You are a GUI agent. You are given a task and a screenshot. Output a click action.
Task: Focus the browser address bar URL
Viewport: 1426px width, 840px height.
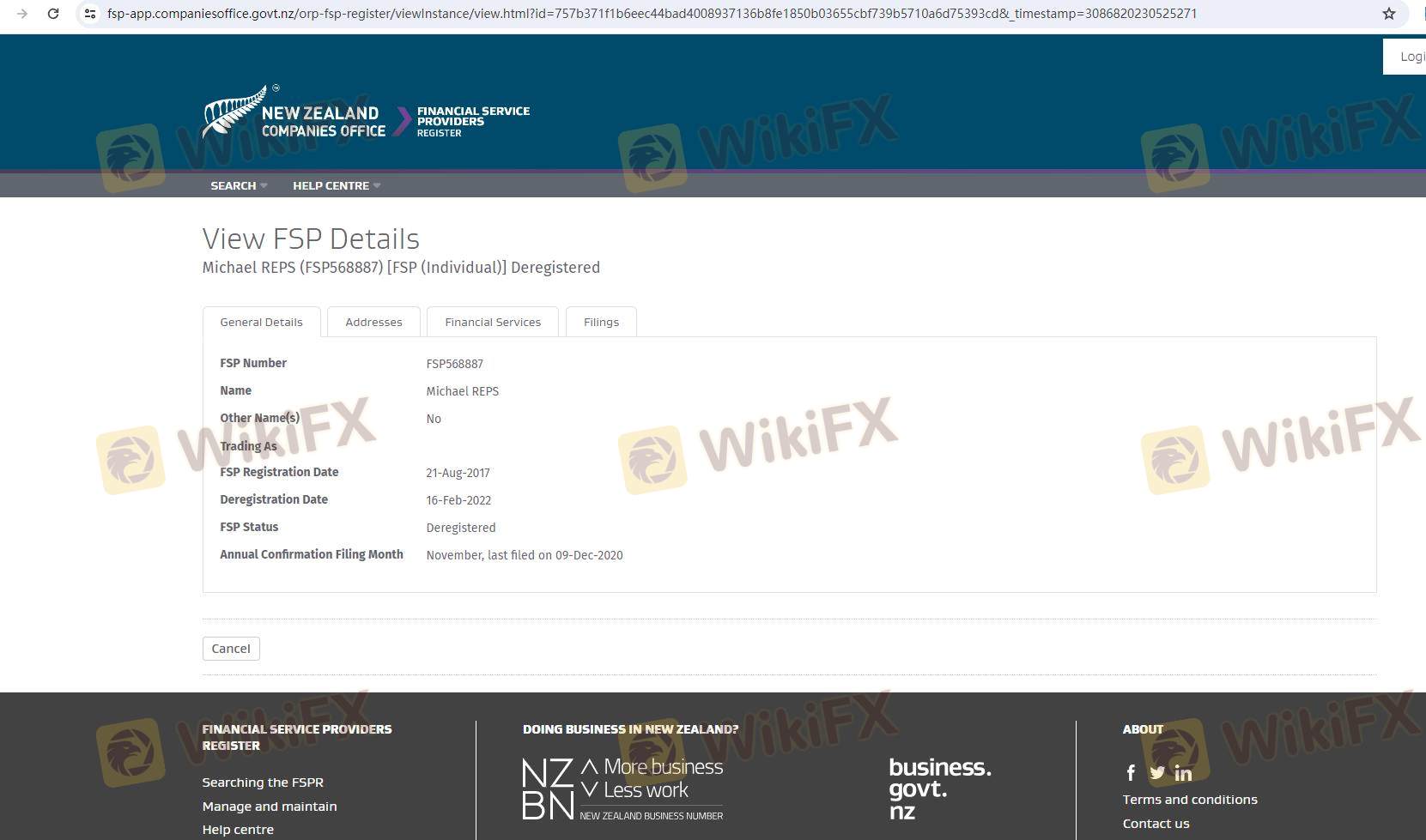point(652,14)
